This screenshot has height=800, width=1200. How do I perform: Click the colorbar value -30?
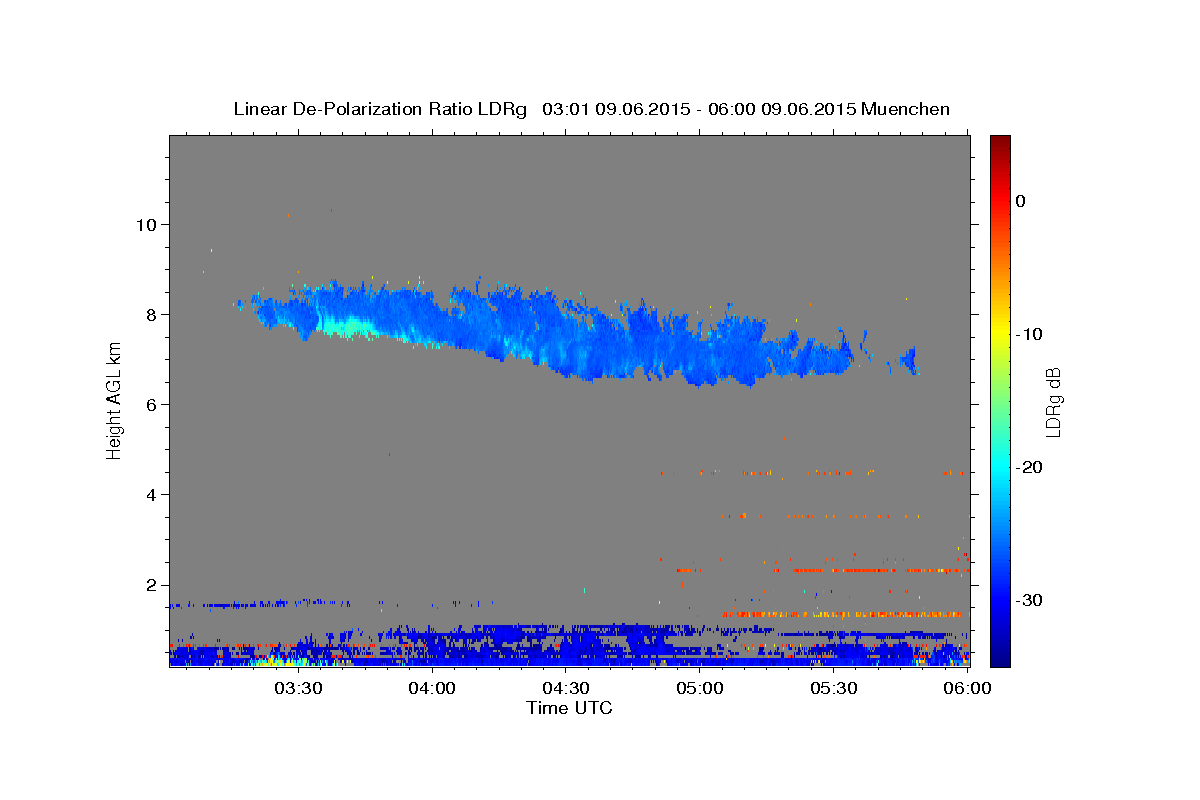pyautogui.click(x=1029, y=600)
